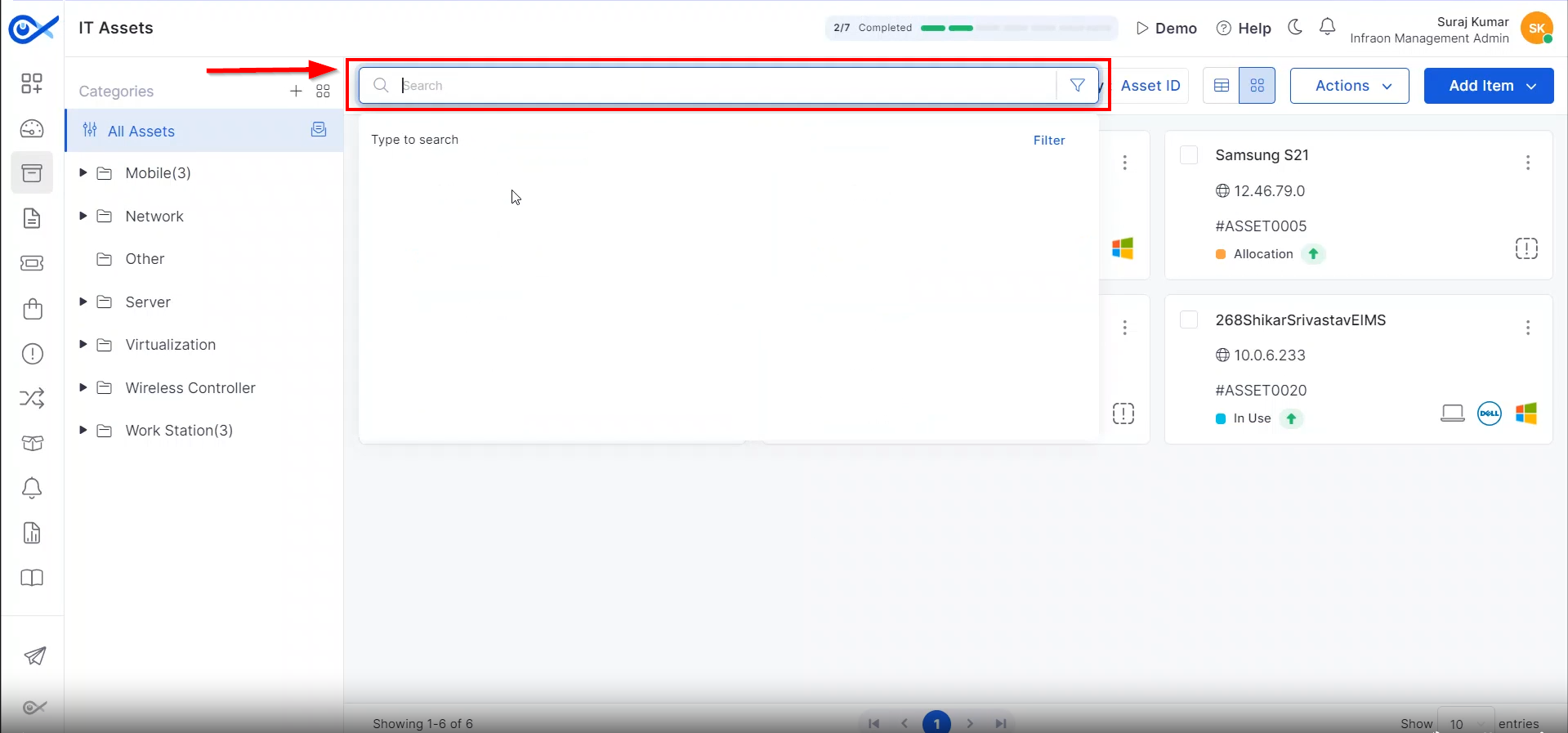Open three-dot menu on Samsung S21 card
1568x733 pixels.
[x=1527, y=163]
